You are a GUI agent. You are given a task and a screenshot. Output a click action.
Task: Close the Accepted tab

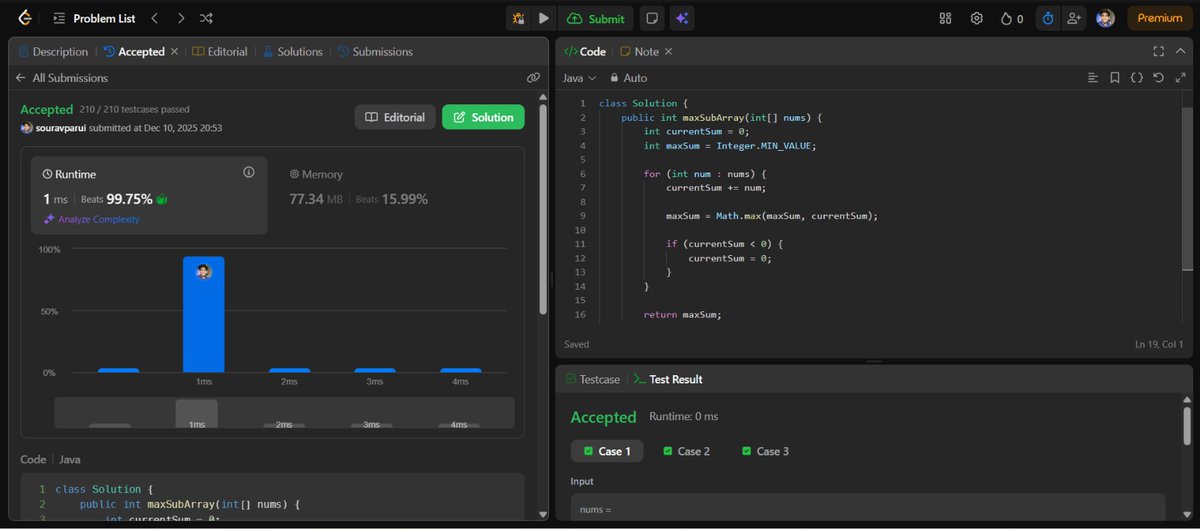point(175,51)
